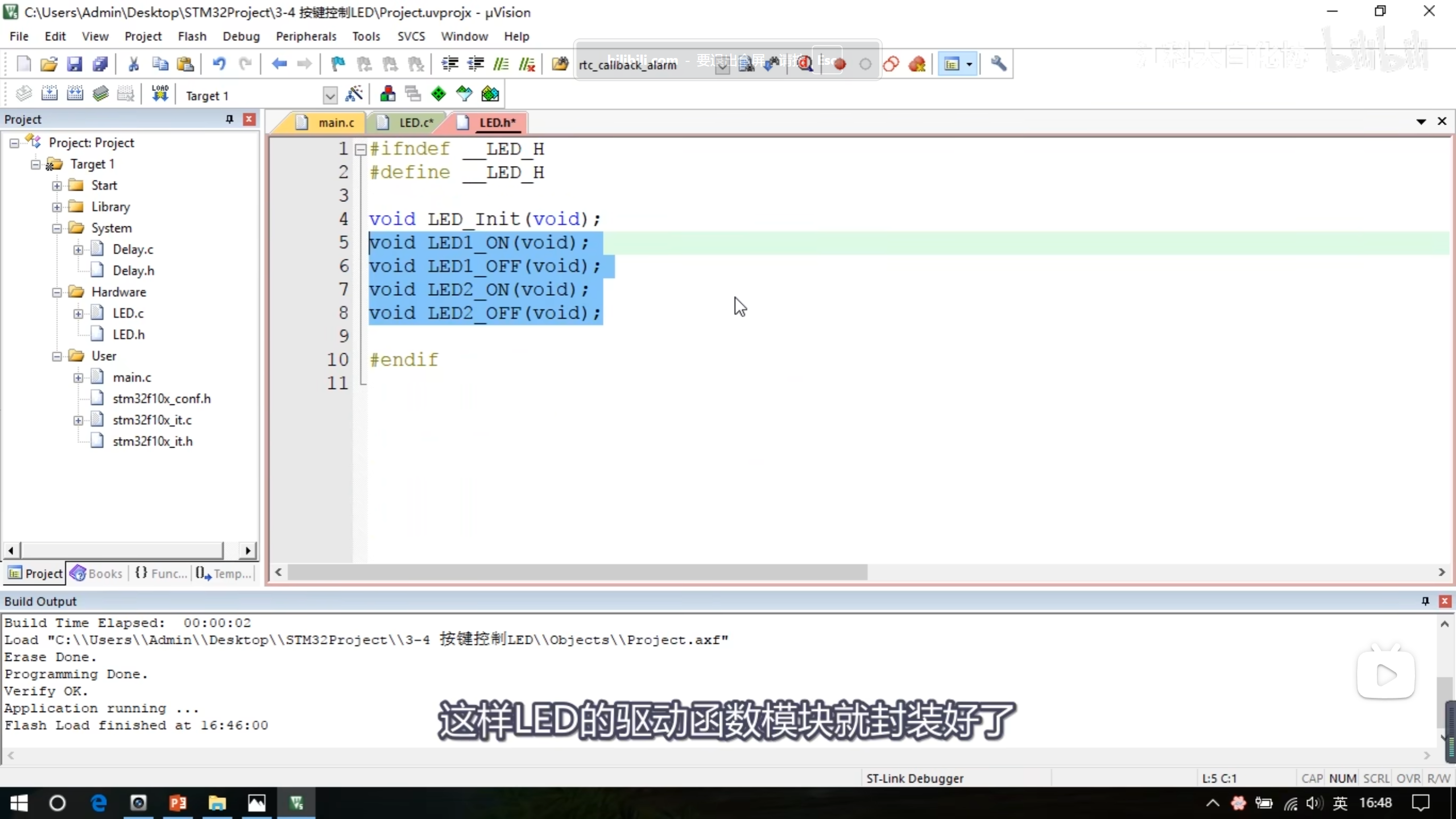Click the Cut scissors icon
Viewport: 1456px width, 819px height.
point(134,64)
